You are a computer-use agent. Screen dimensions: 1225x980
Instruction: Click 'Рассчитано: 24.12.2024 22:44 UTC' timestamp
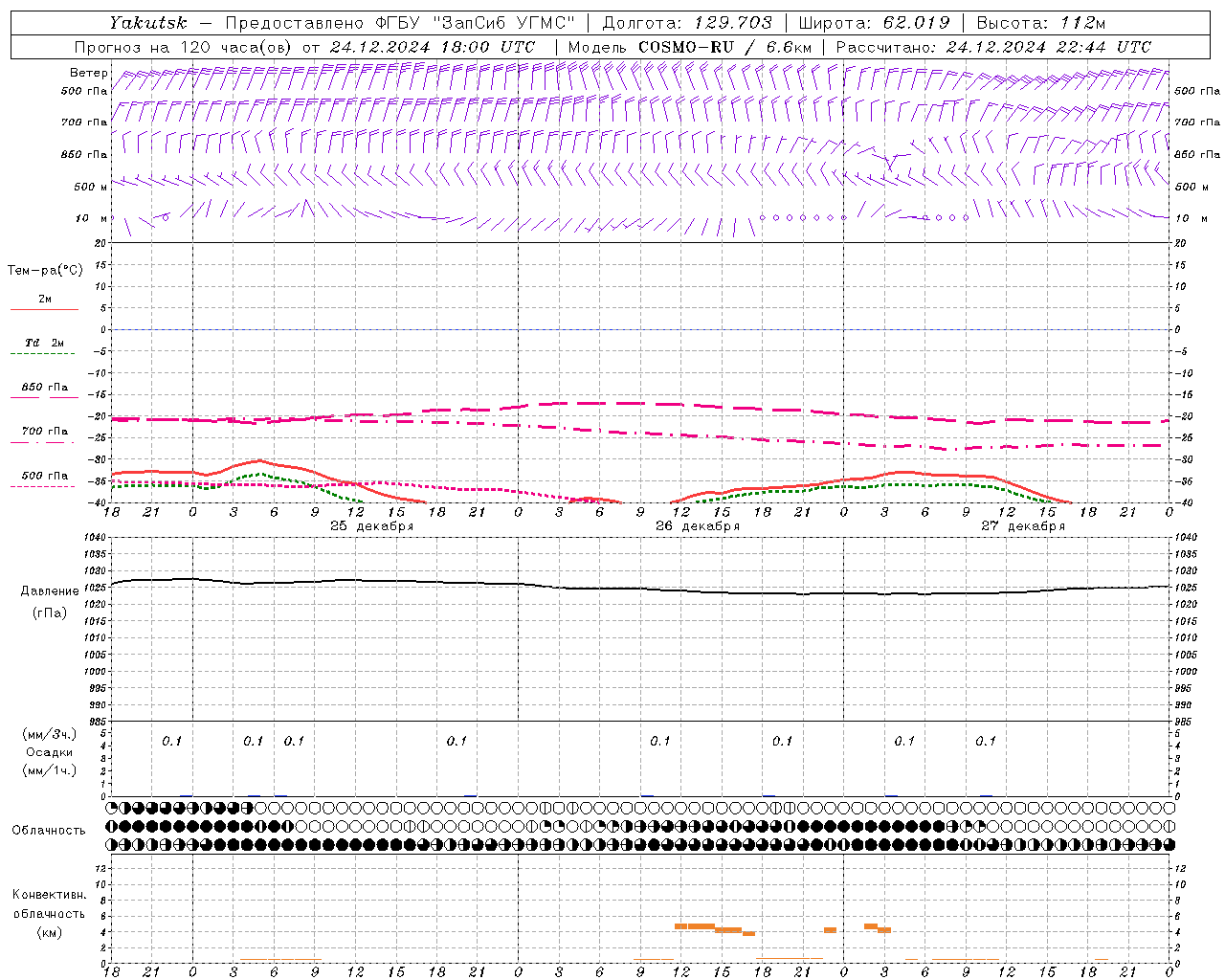point(993,47)
